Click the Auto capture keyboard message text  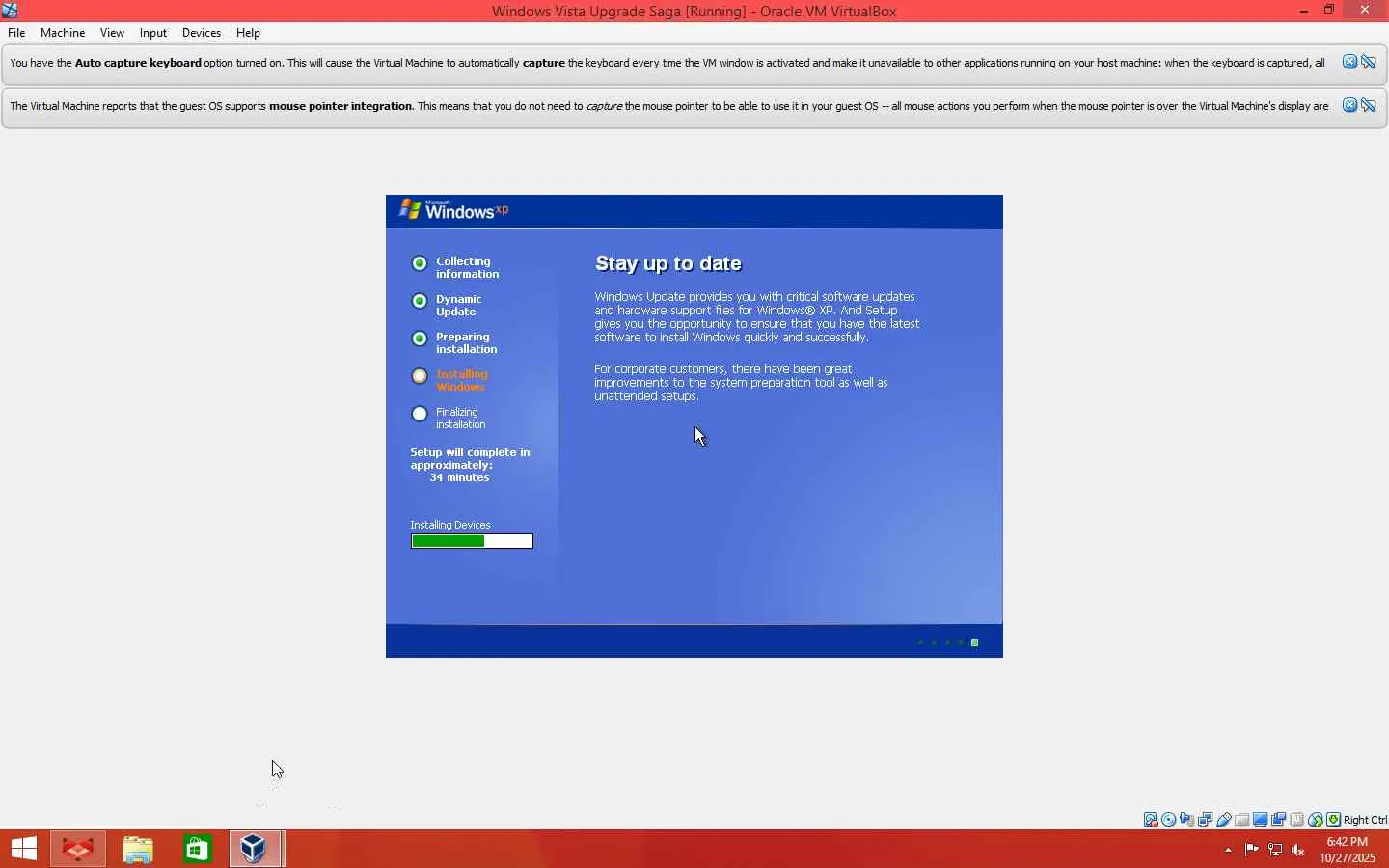[x=667, y=63]
